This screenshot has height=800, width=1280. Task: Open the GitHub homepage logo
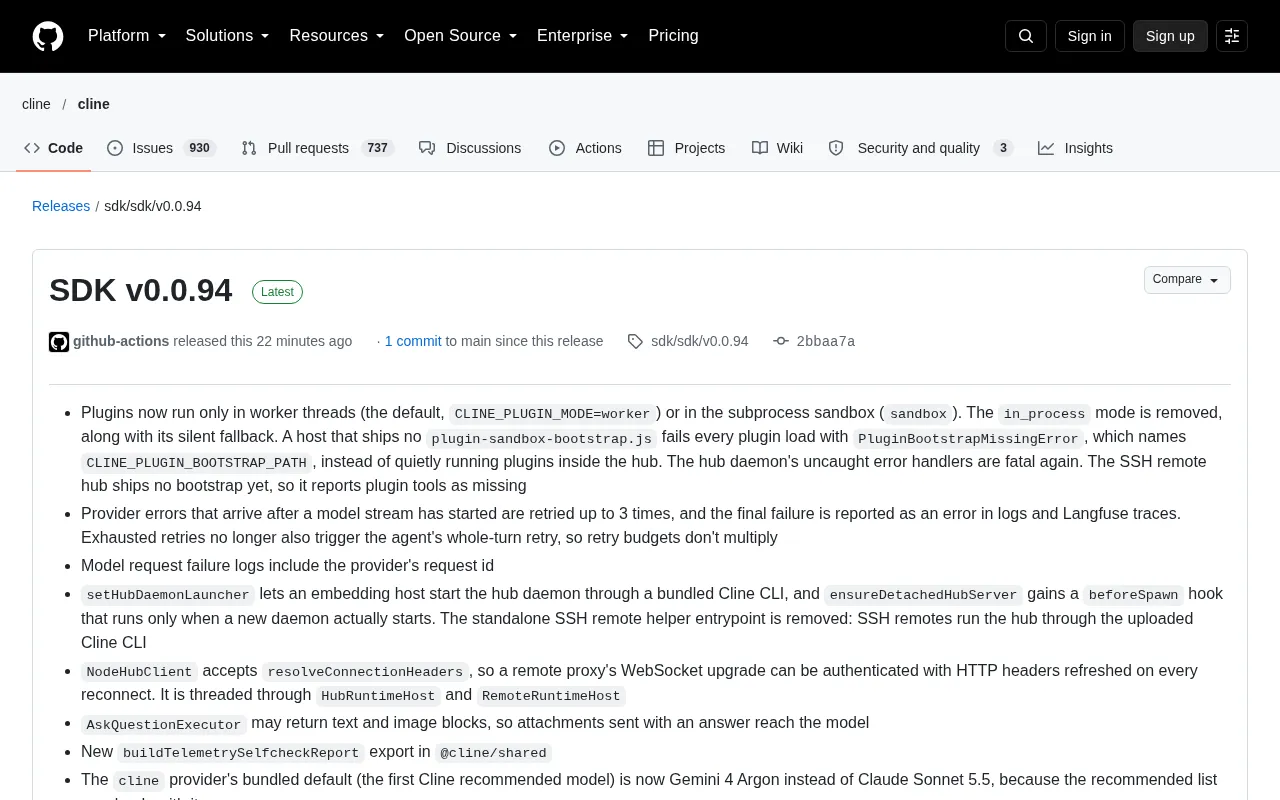pyautogui.click(x=48, y=36)
